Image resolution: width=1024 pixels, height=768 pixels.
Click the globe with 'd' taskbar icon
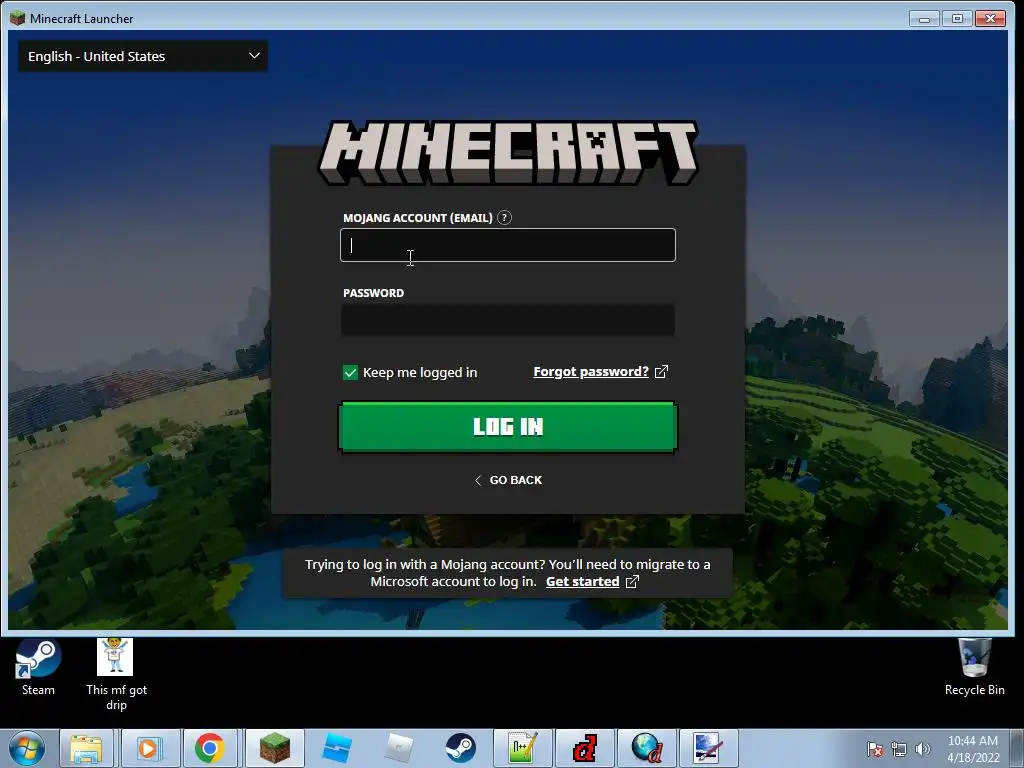click(x=647, y=748)
